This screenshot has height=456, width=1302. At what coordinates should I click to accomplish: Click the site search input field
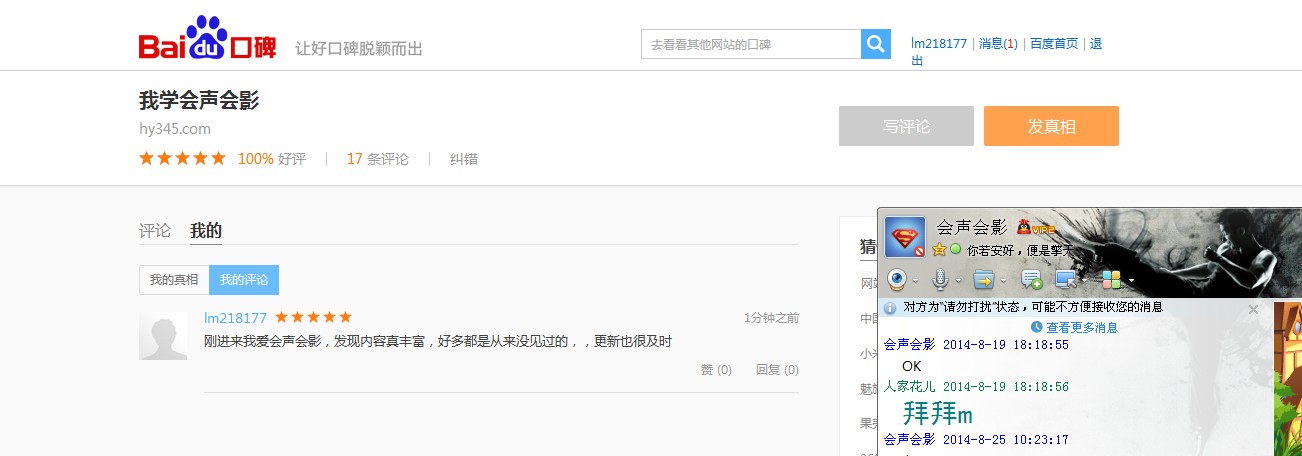[750, 44]
